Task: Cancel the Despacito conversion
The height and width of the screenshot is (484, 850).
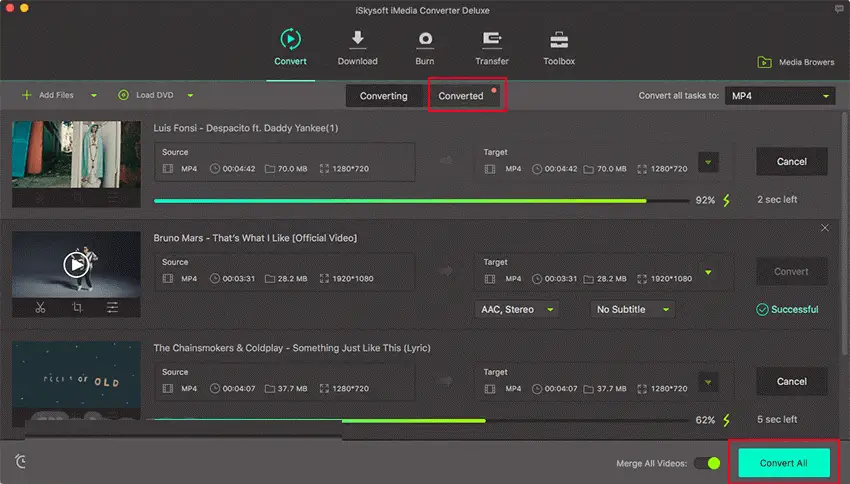Action: (791, 162)
